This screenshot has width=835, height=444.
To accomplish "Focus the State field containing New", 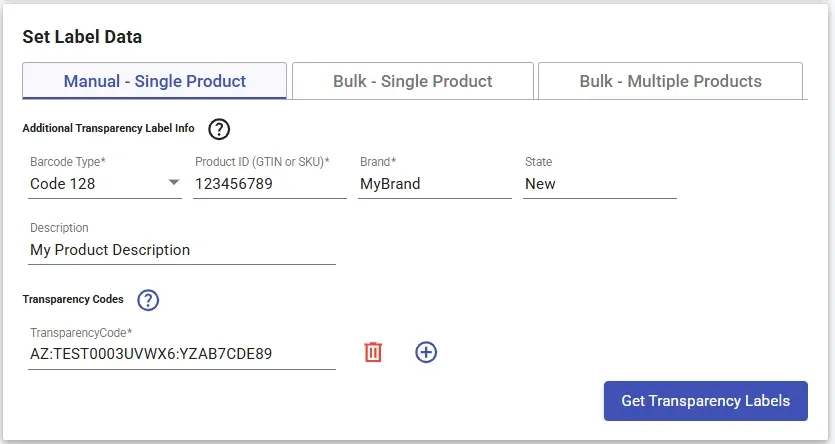I will click(600, 184).
